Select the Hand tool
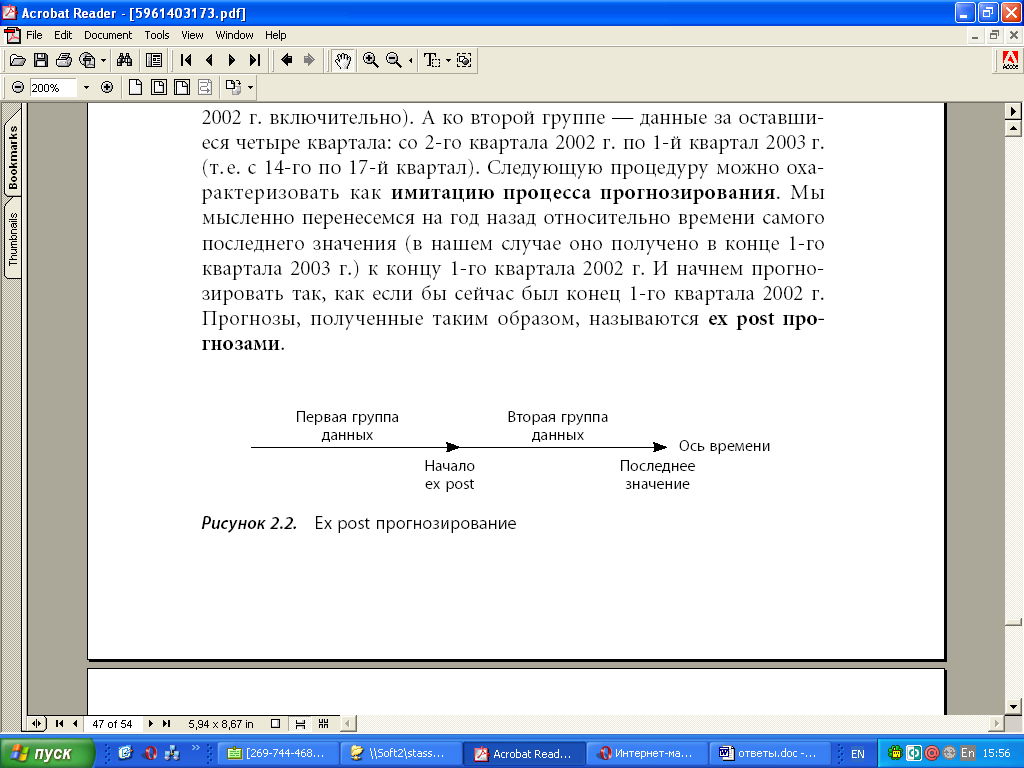The image size is (1024, 768). coord(342,61)
